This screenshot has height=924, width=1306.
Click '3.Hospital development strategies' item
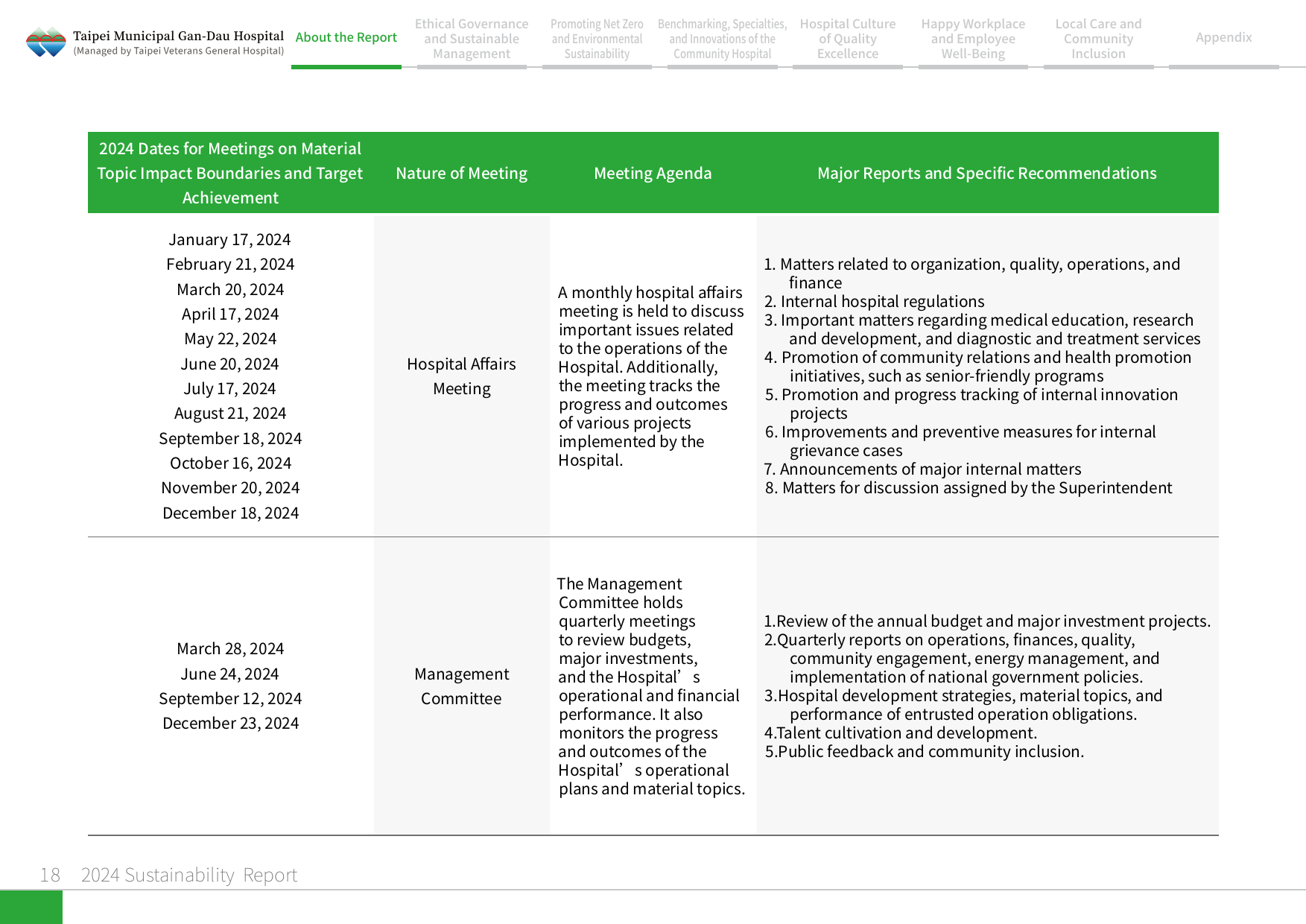pos(963,705)
